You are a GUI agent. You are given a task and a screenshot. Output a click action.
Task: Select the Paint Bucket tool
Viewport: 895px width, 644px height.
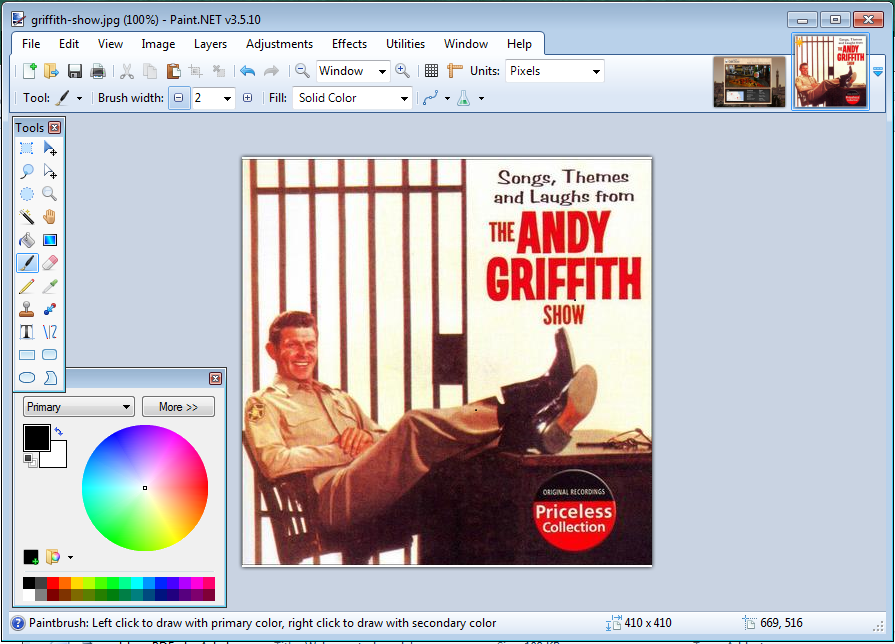click(27, 240)
